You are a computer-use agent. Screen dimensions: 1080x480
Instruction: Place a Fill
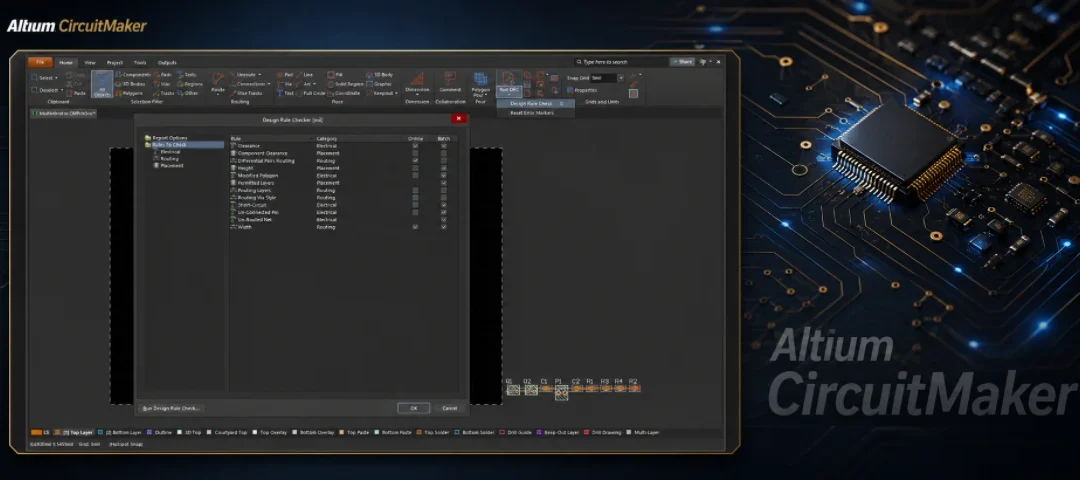tap(335, 74)
